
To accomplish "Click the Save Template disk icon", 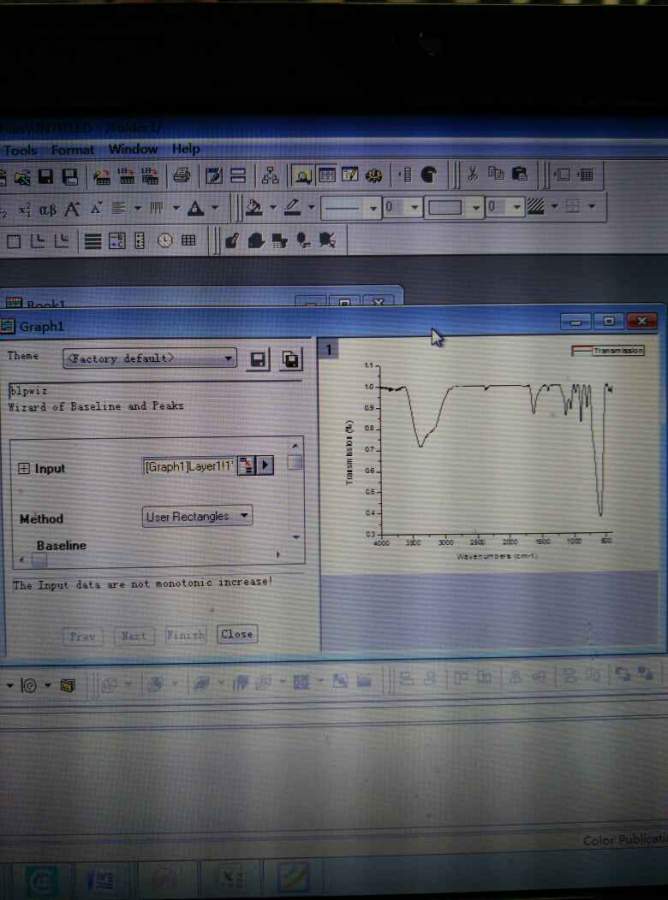I will (70, 176).
